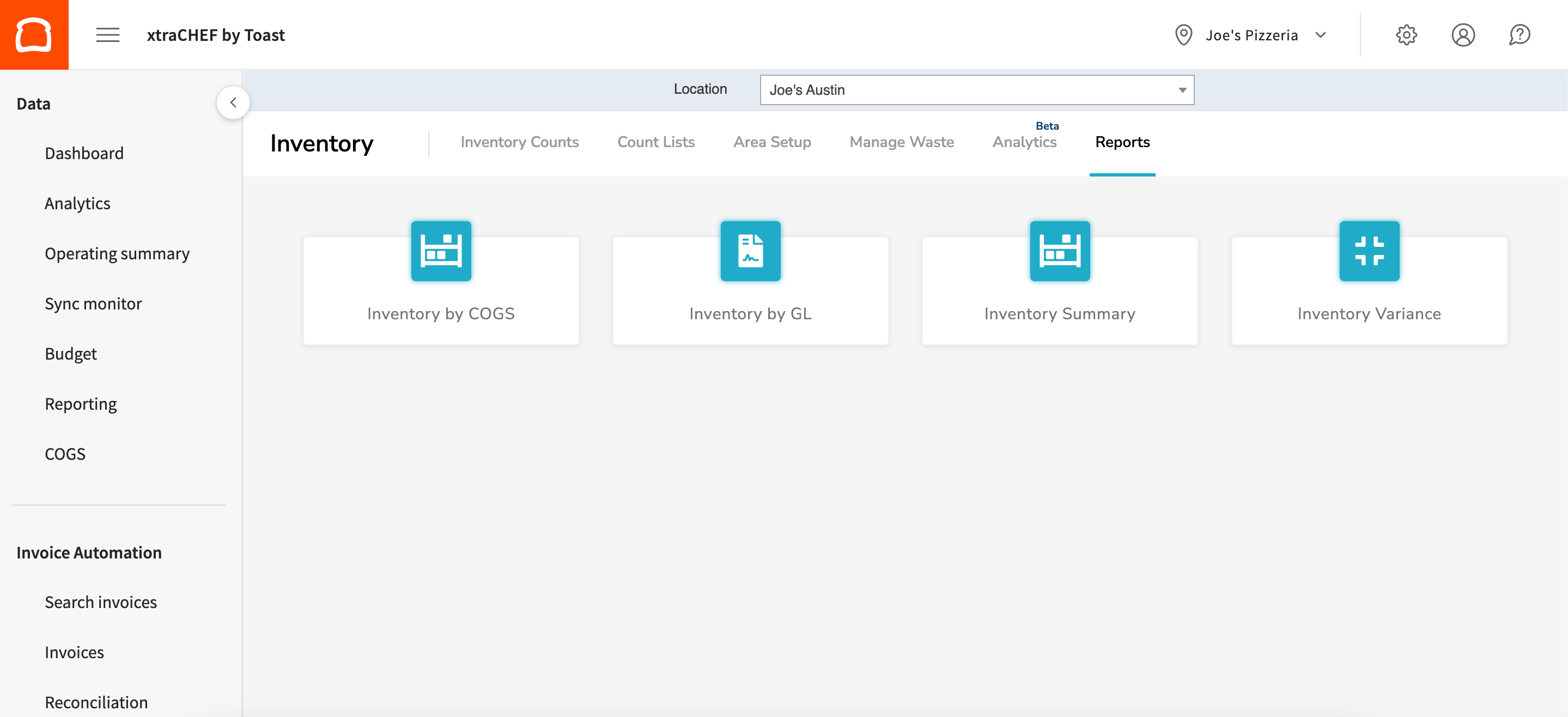
Task: Open the Inventory Summary report card
Action: pyautogui.click(x=1059, y=291)
